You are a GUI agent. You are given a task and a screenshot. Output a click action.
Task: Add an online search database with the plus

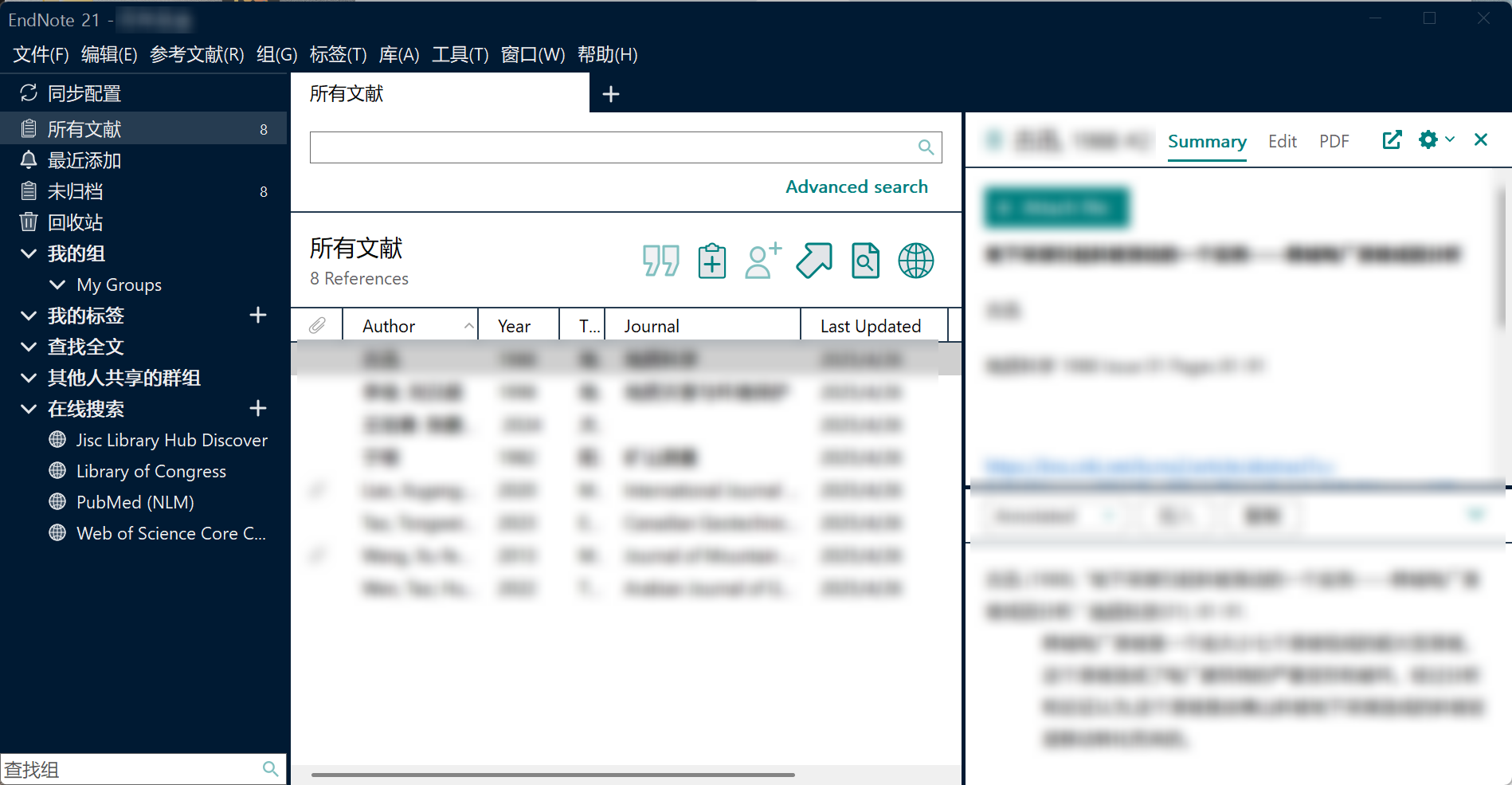pos(257,408)
